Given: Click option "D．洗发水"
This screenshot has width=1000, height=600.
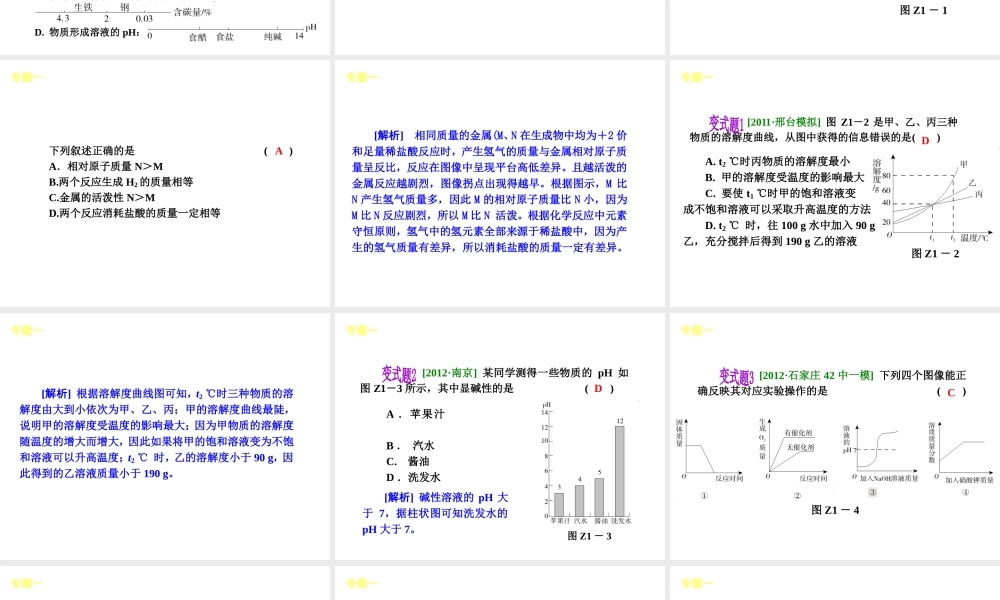Looking at the screenshot, I should pyautogui.click(x=413, y=477).
